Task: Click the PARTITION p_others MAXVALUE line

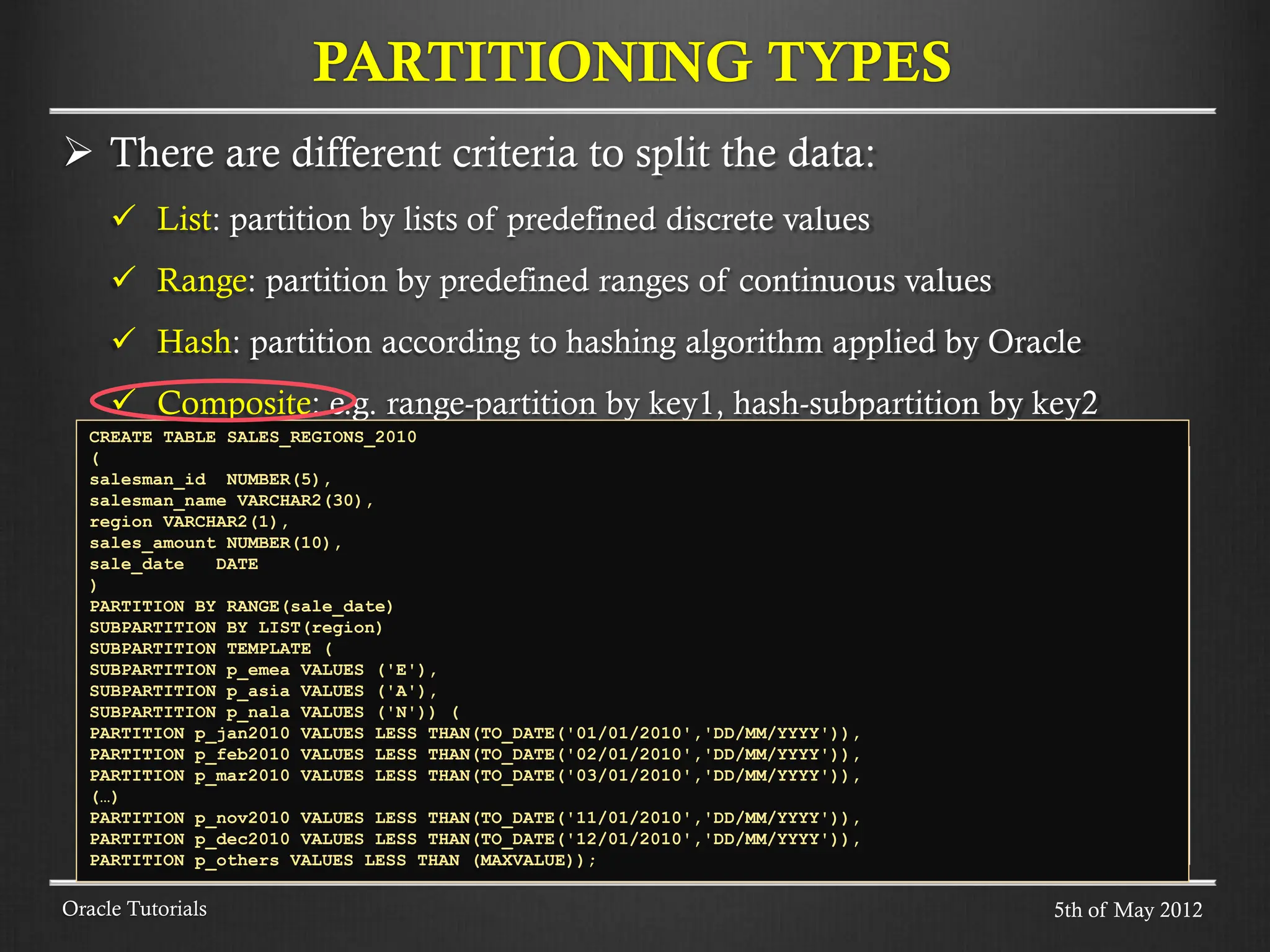Action: (x=342, y=860)
